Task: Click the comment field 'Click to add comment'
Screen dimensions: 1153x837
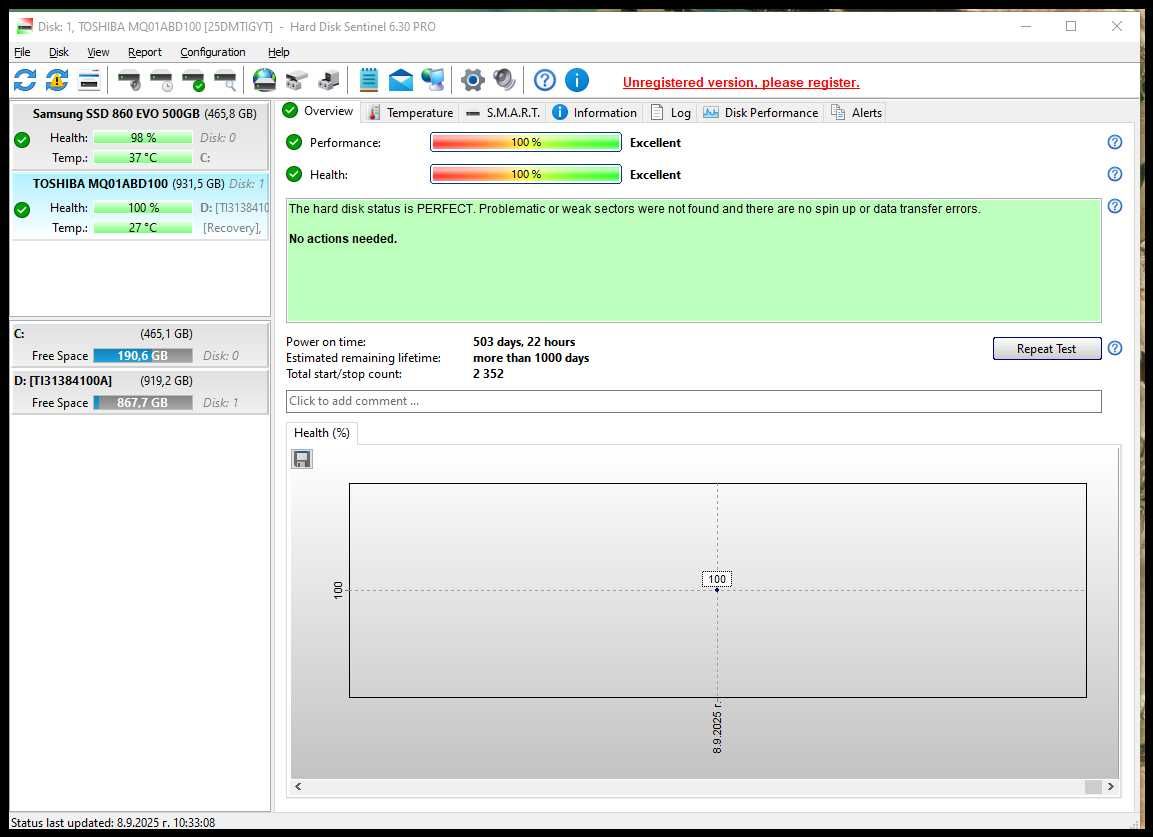Action: point(693,401)
